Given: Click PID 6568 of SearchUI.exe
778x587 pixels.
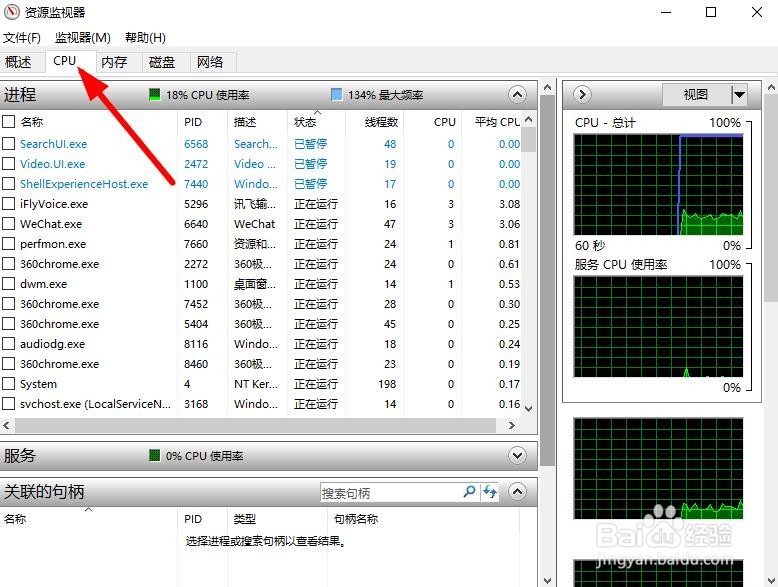Looking at the screenshot, I should point(196,144).
